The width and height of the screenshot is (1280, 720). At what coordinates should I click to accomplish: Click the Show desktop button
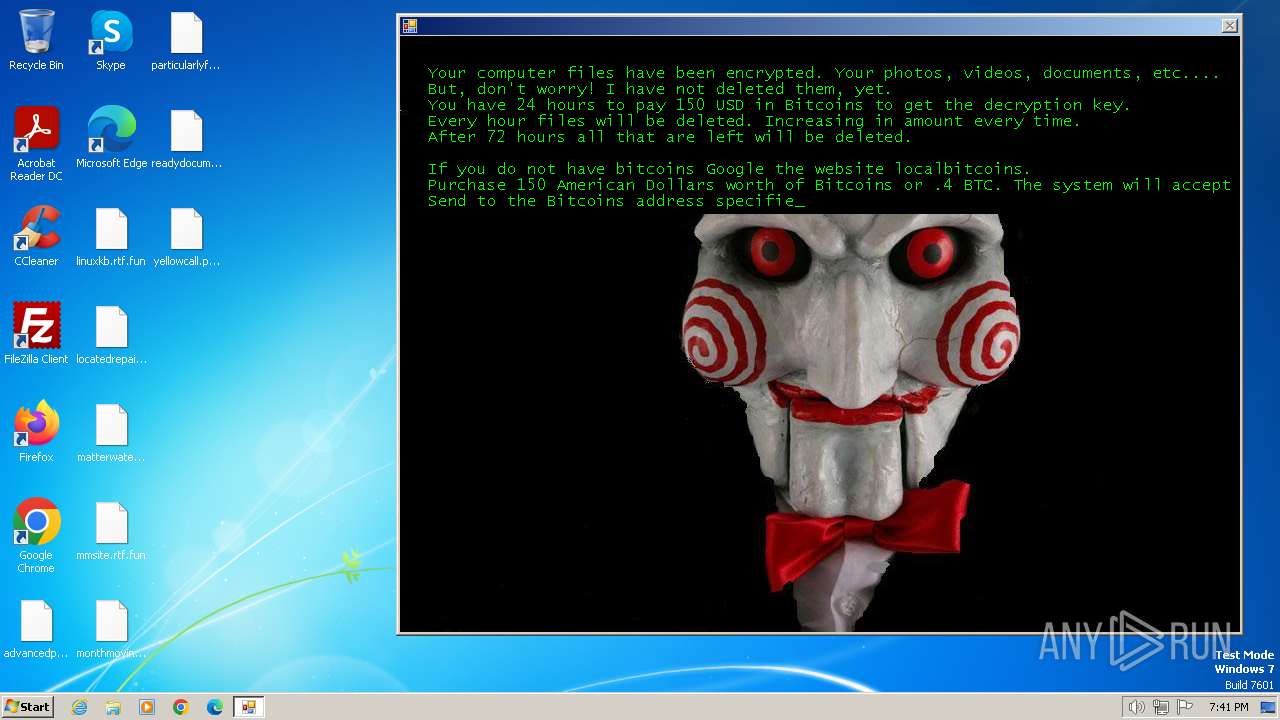(x=1268, y=707)
